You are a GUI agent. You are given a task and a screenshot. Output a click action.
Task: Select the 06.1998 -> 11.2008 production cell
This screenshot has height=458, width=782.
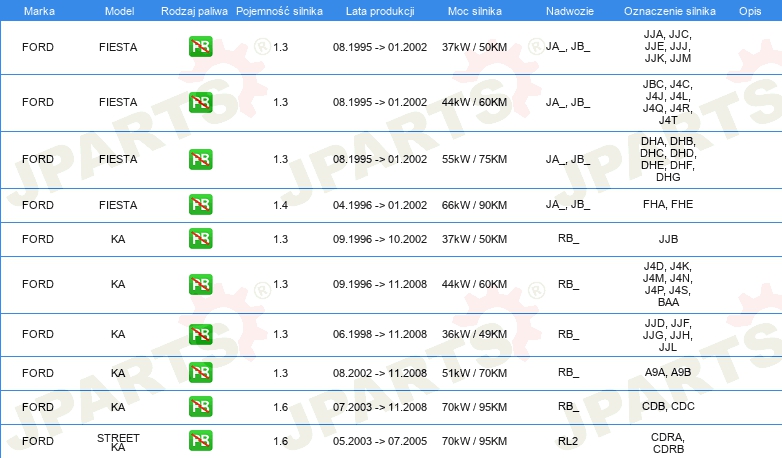[x=380, y=334]
